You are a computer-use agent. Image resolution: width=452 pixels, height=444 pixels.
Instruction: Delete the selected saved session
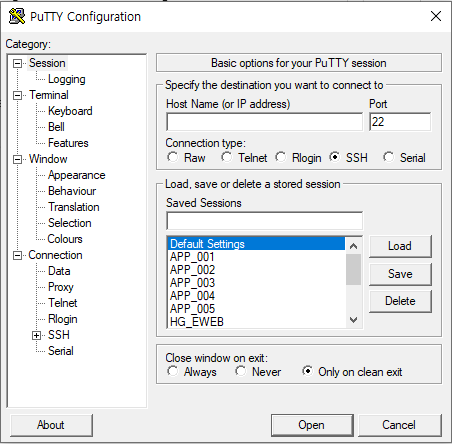400,301
